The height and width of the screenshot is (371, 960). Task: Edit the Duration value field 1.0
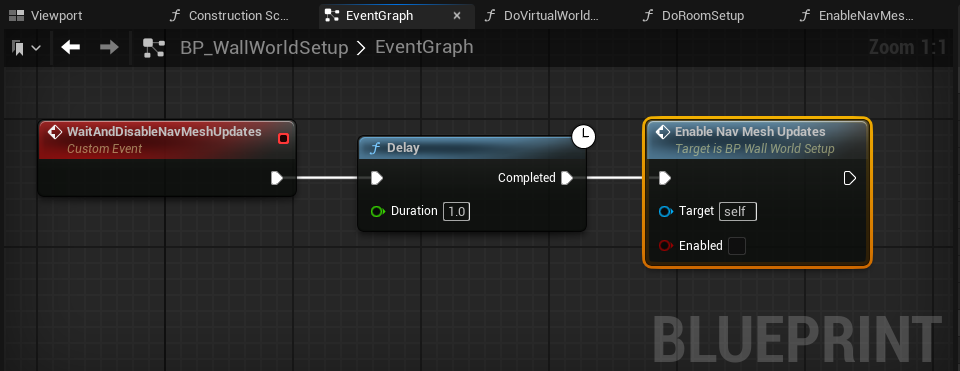456,212
